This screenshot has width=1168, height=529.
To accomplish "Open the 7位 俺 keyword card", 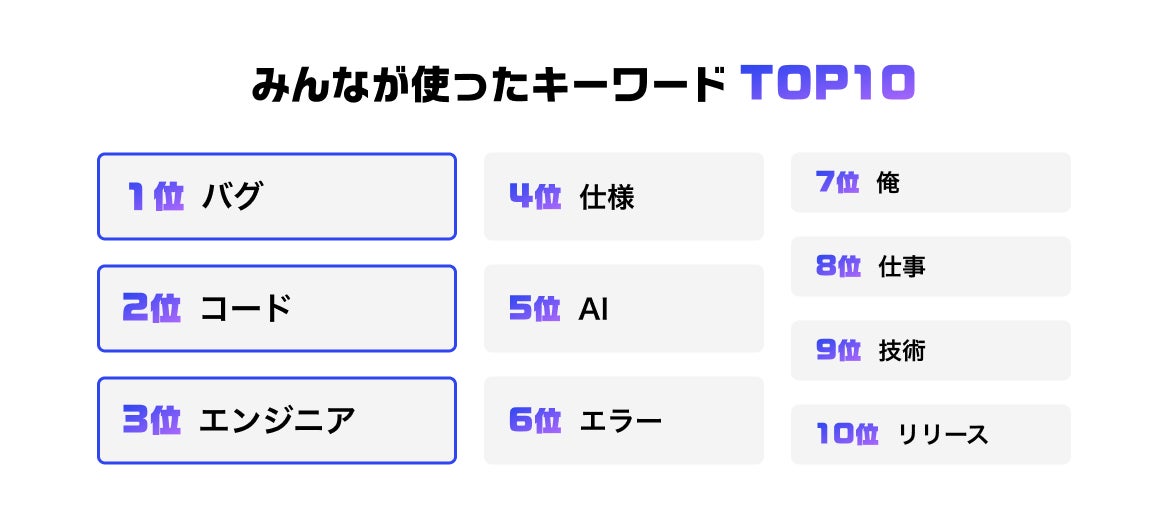I will click(x=930, y=183).
